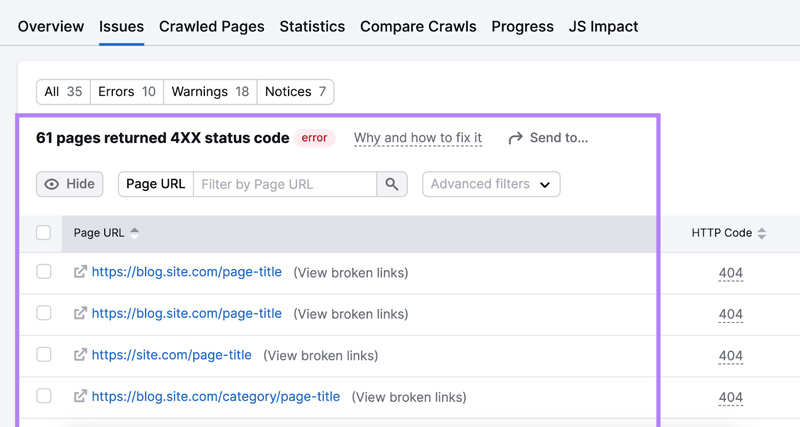Open the JS Impact tab

[603, 26]
